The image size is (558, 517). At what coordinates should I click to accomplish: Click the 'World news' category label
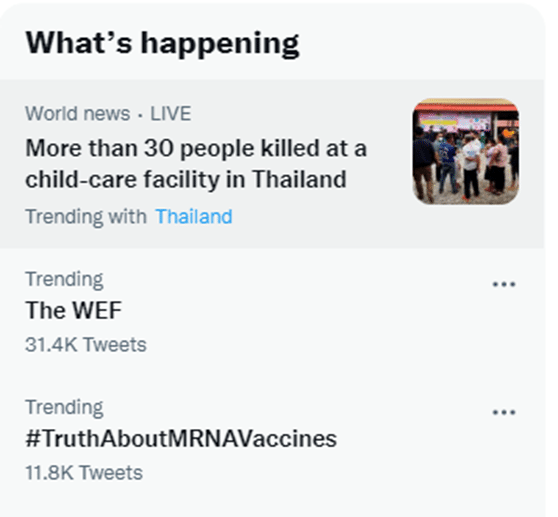coord(78,114)
